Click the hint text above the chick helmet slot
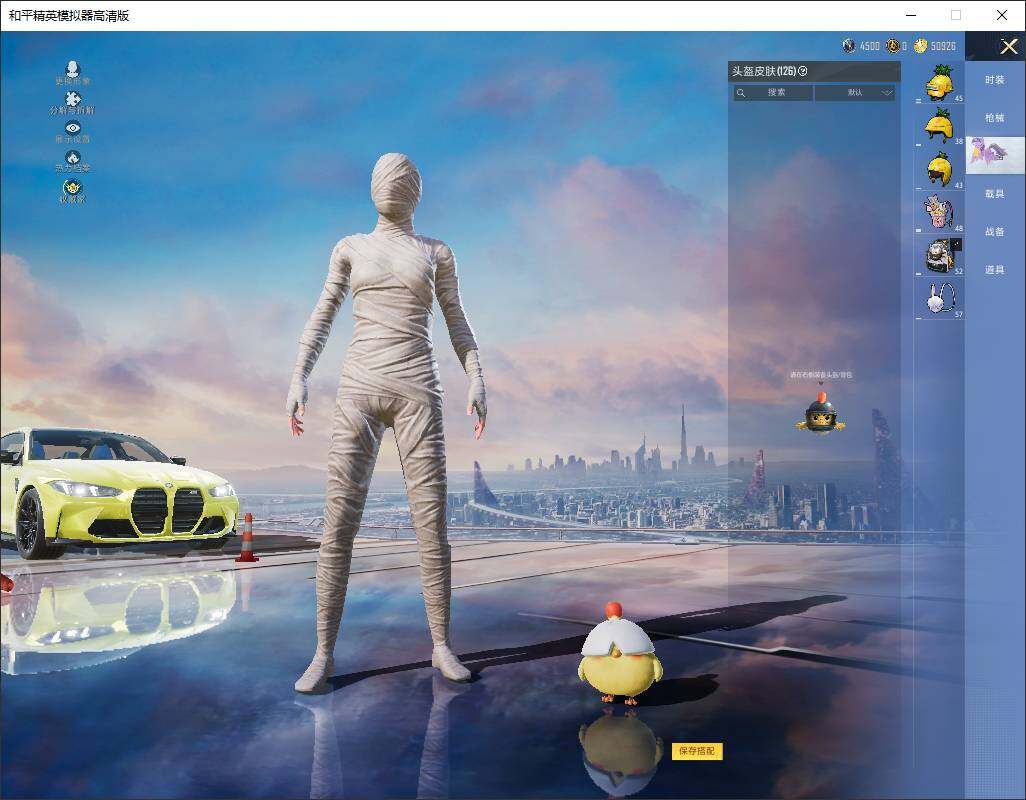The height and width of the screenshot is (800, 1026). pos(821,375)
